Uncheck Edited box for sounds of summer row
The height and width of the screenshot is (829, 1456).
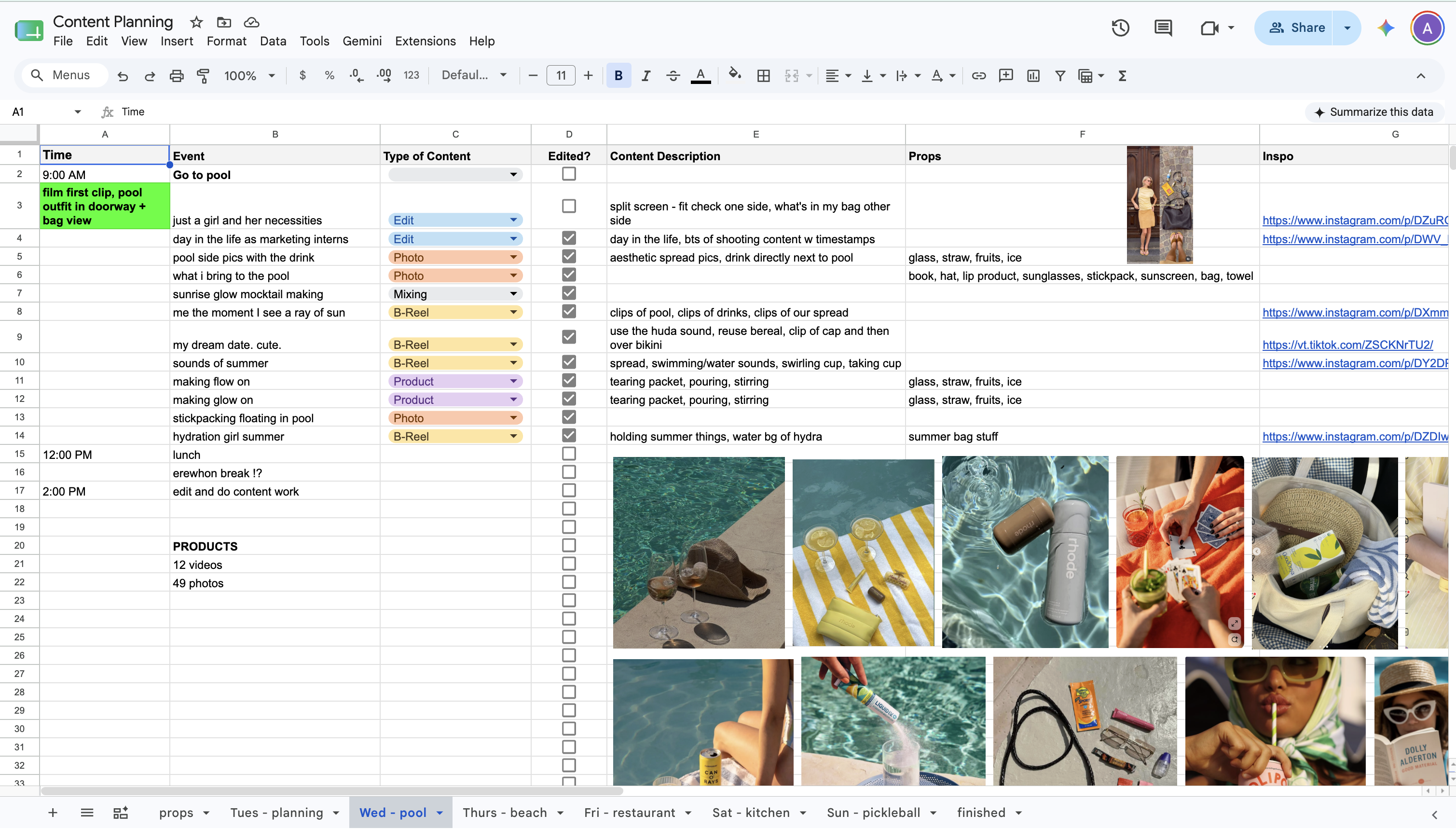click(569, 361)
